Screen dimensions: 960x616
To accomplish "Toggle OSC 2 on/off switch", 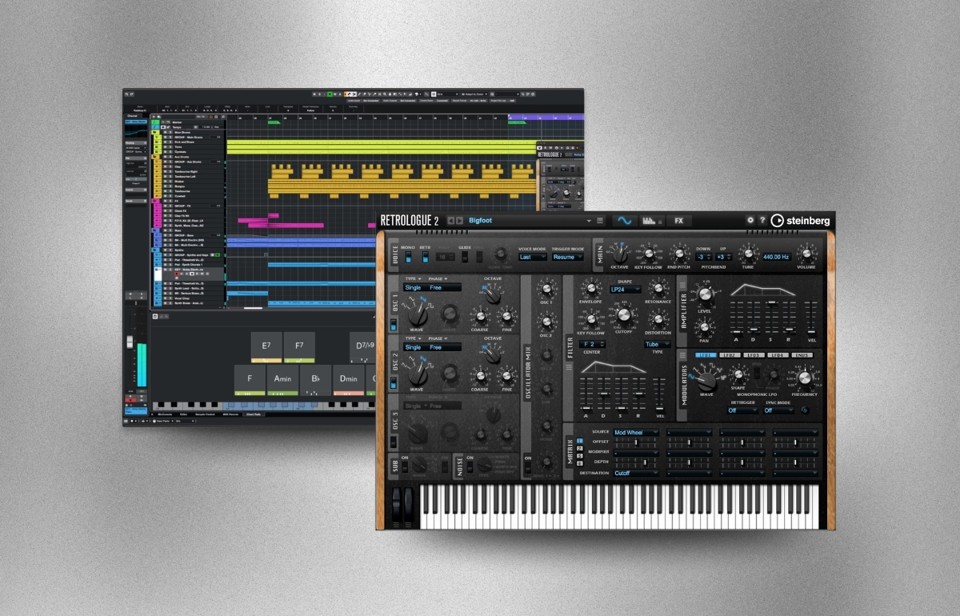I will [x=393, y=383].
